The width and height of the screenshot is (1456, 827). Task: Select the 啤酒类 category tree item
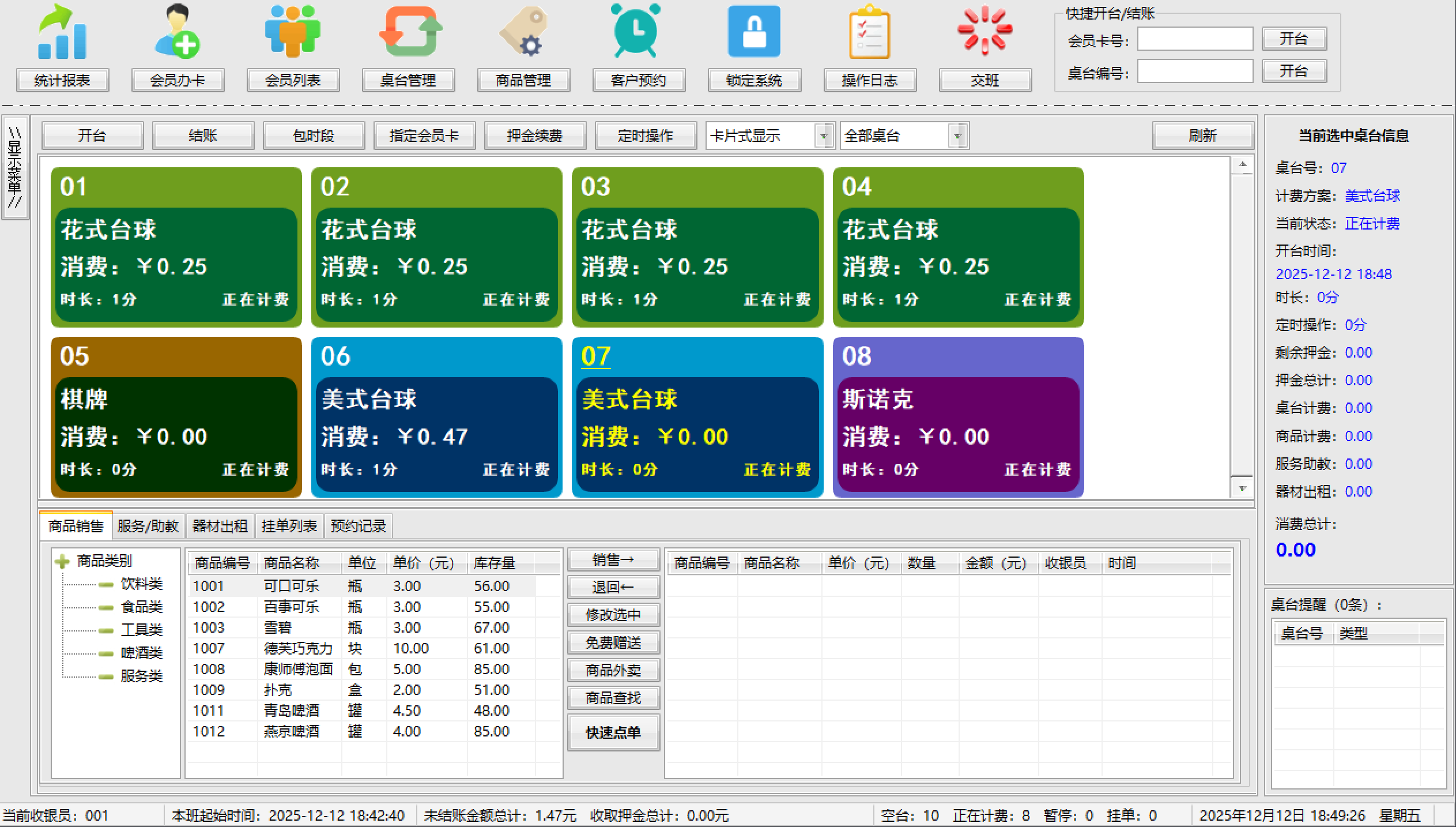[x=141, y=653]
